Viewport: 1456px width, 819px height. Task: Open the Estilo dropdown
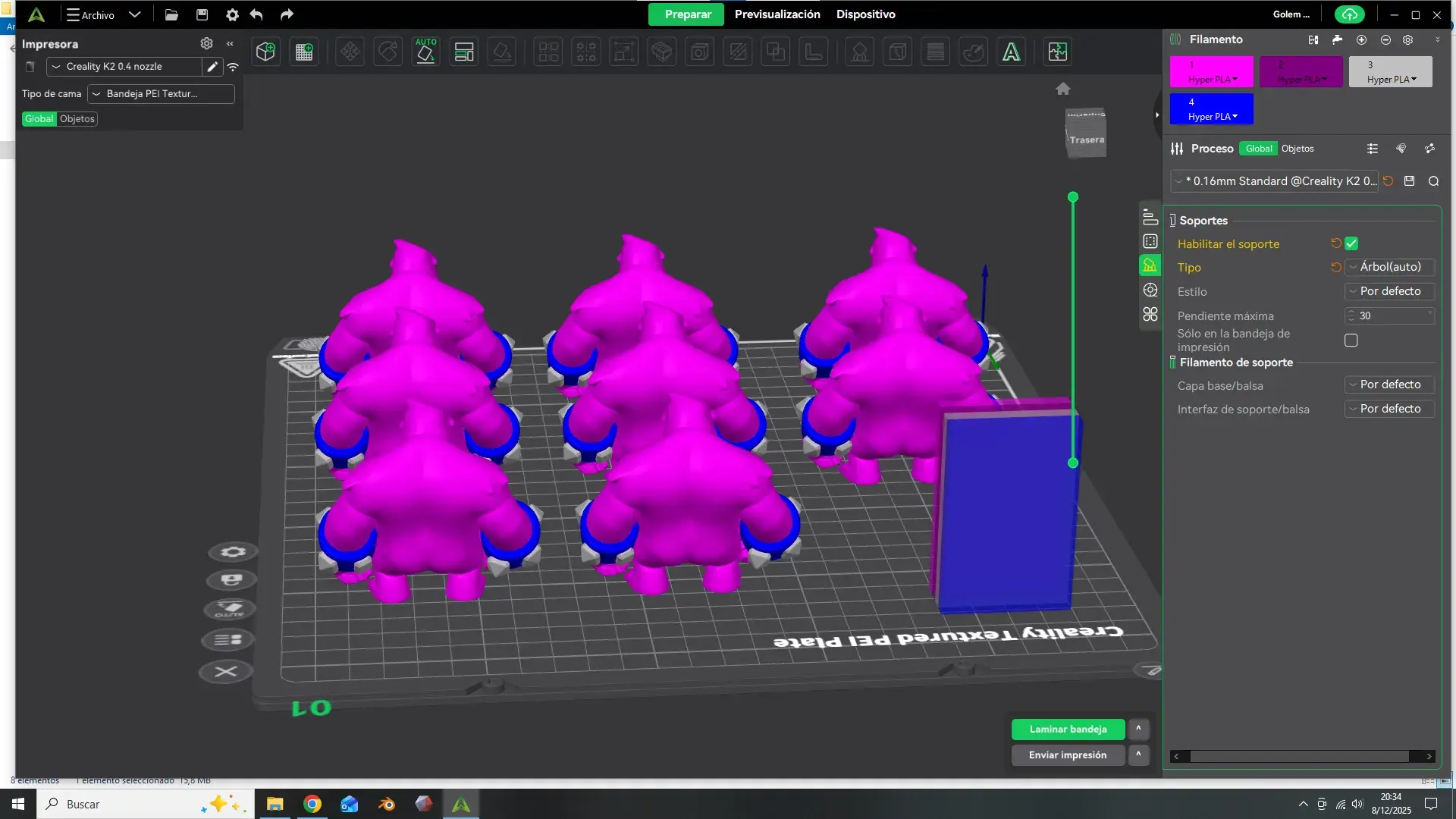tap(1390, 291)
